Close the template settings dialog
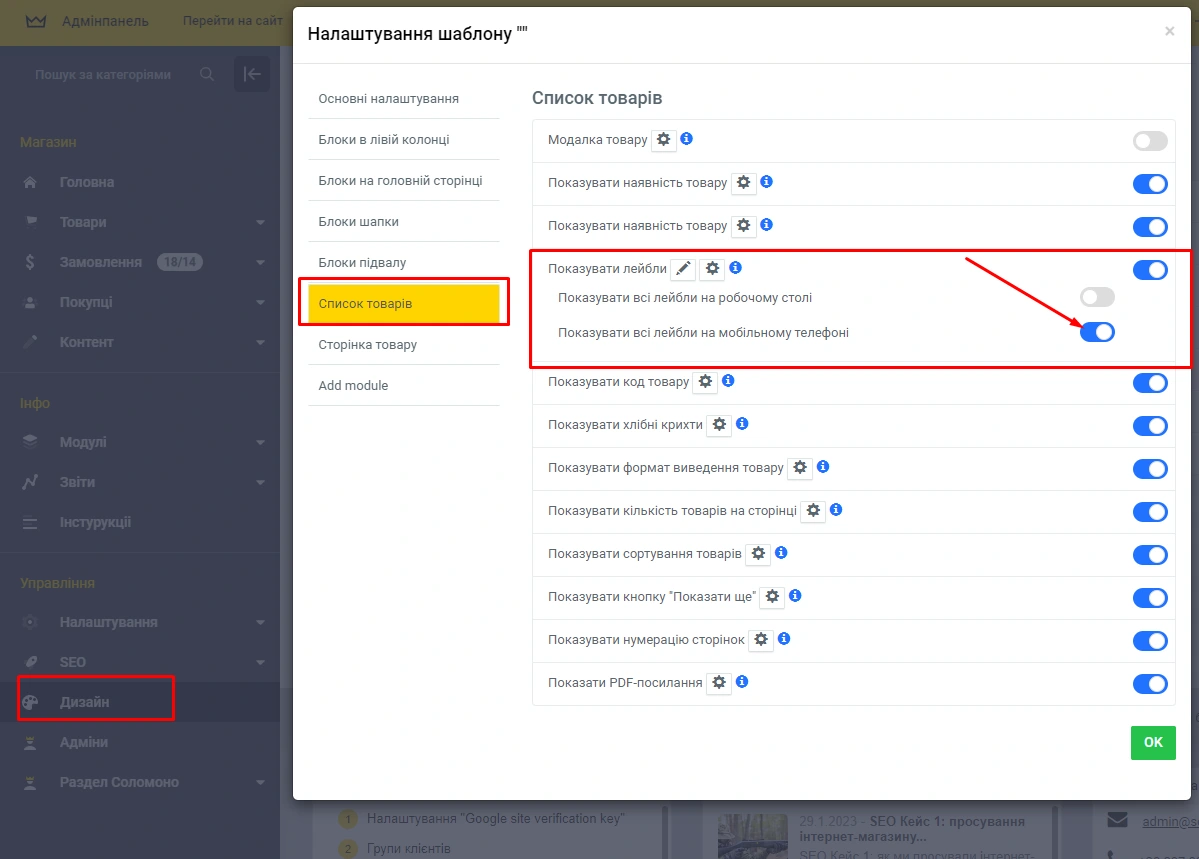 click(x=1169, y=32)
